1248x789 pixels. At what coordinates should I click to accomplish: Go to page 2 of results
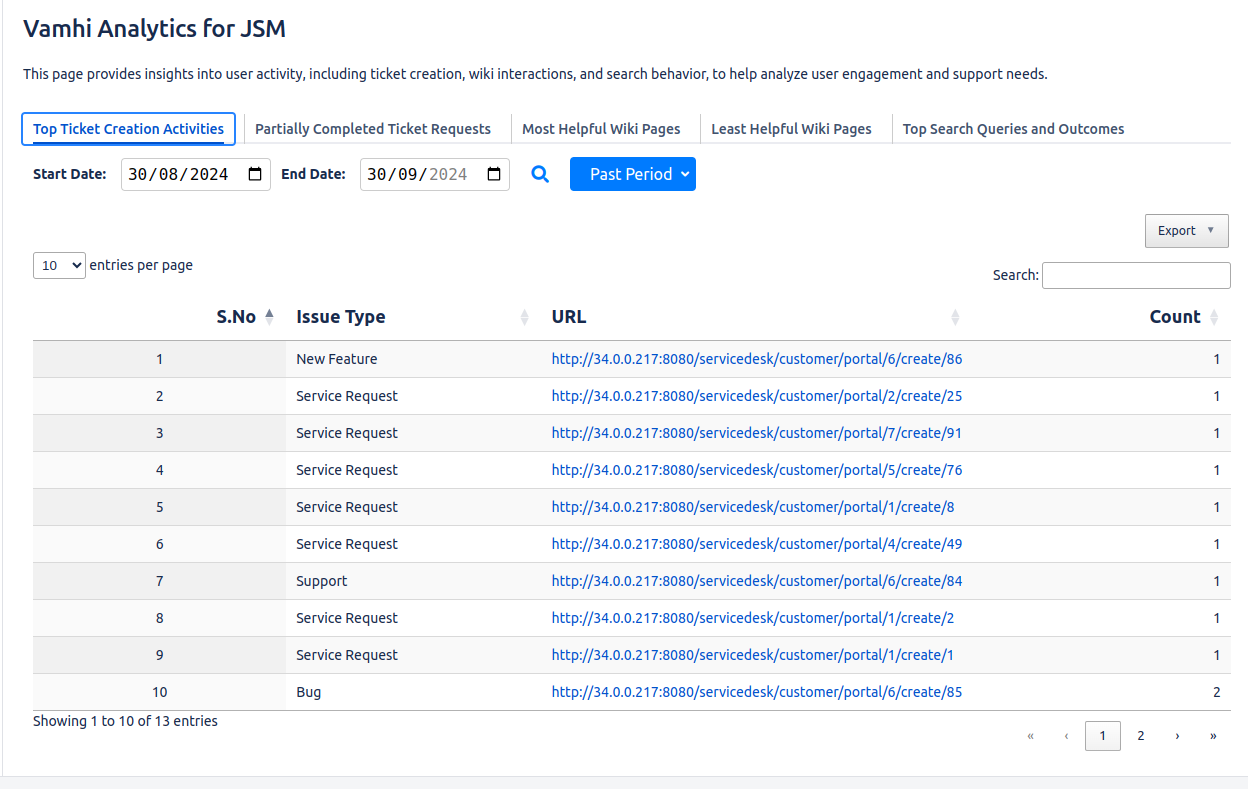(1140, 736)
